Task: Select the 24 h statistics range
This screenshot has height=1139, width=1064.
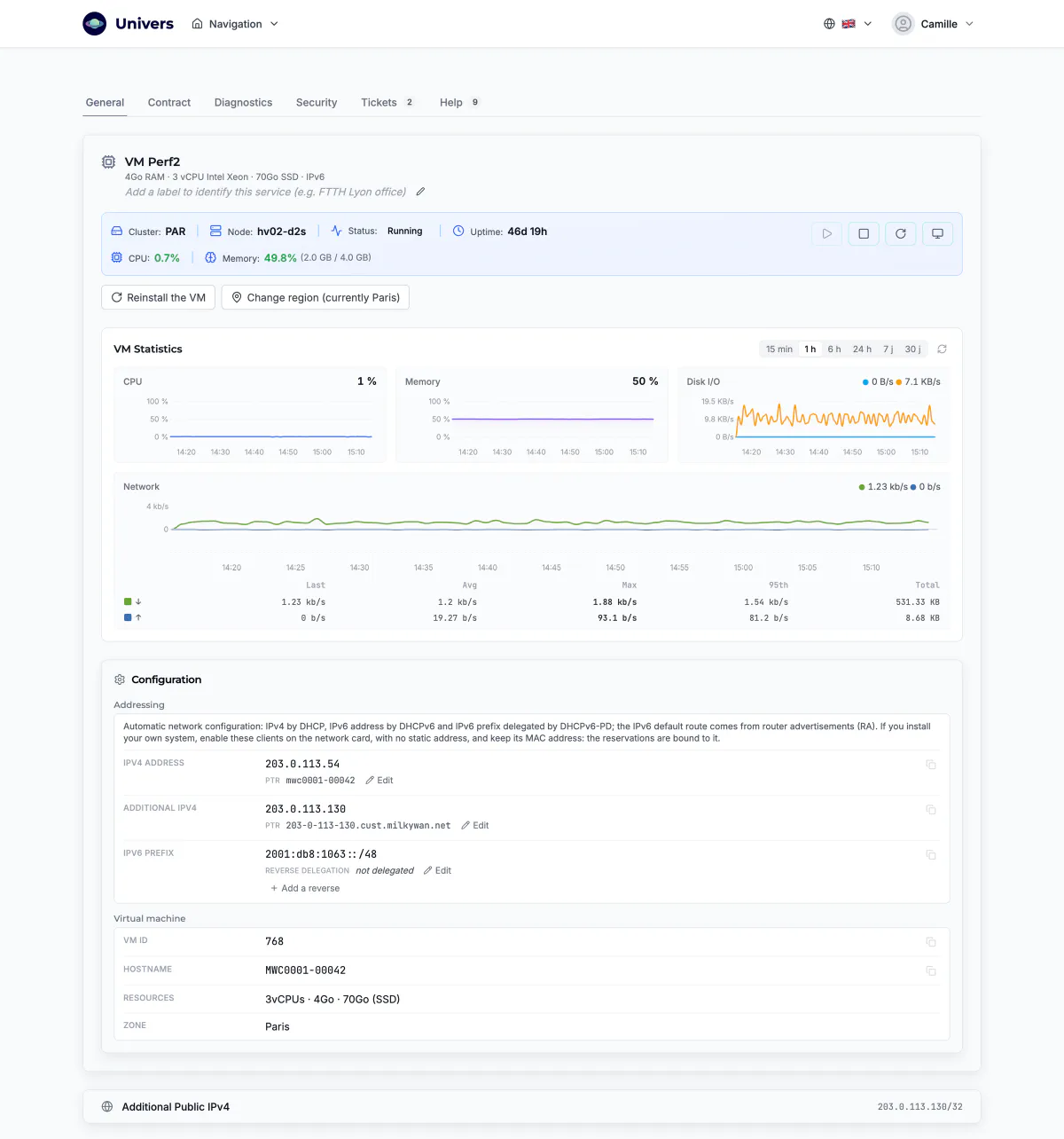Action: coord(862,350)
